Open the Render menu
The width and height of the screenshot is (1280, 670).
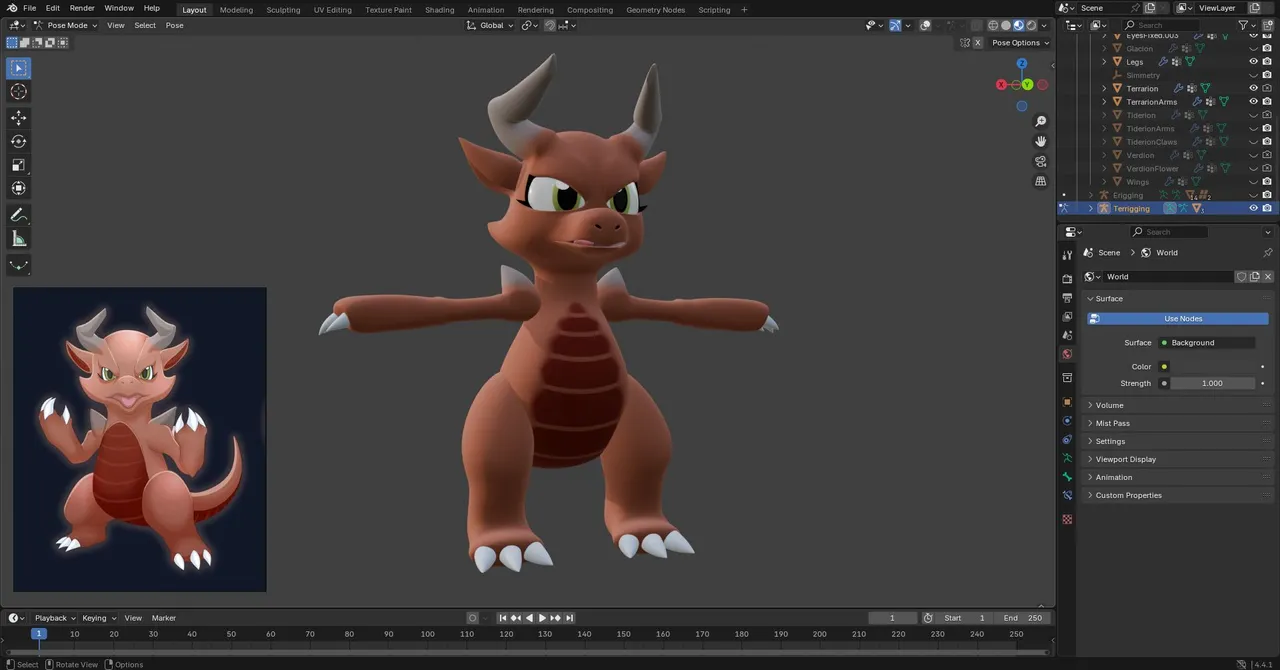coord(82,8)
